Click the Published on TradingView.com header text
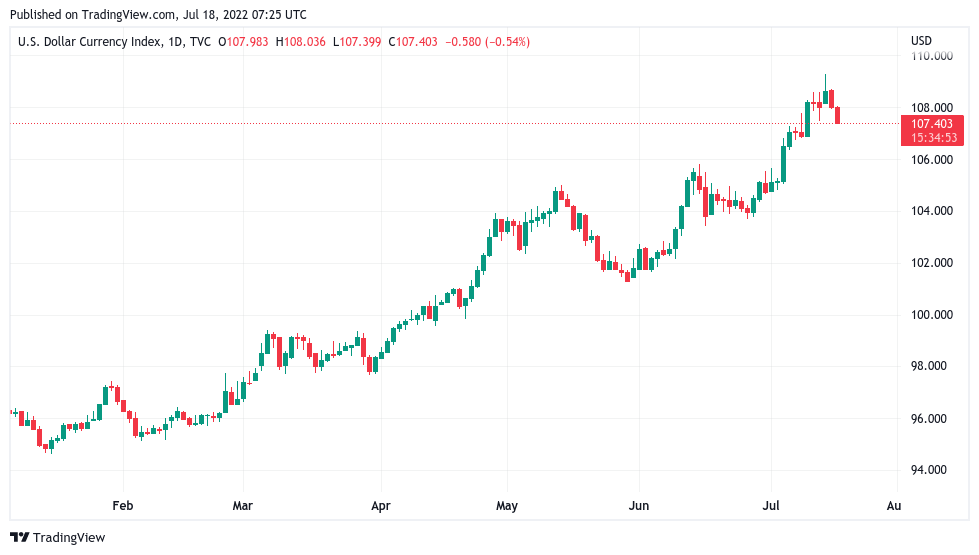Viewport: 979px width, 555px height. coord(156,15)
